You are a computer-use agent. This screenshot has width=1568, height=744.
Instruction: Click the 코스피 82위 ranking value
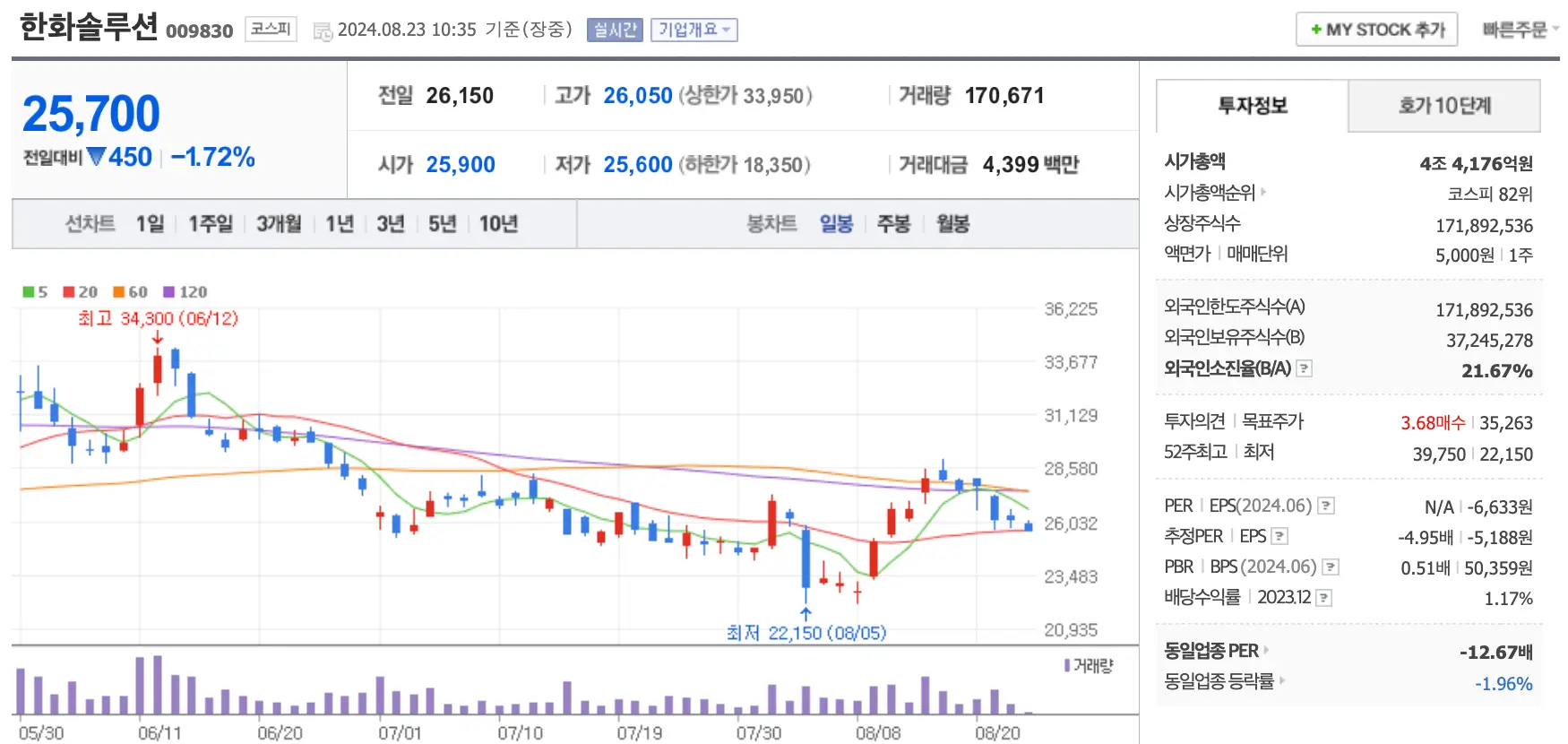click(x=1490, y=194)
